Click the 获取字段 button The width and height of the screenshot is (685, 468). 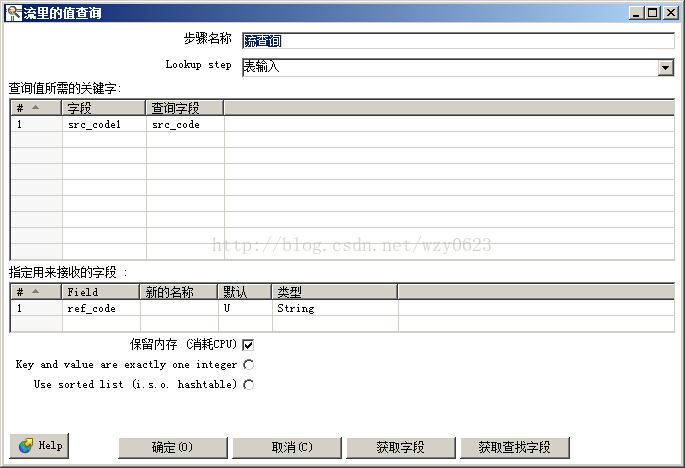401,447
